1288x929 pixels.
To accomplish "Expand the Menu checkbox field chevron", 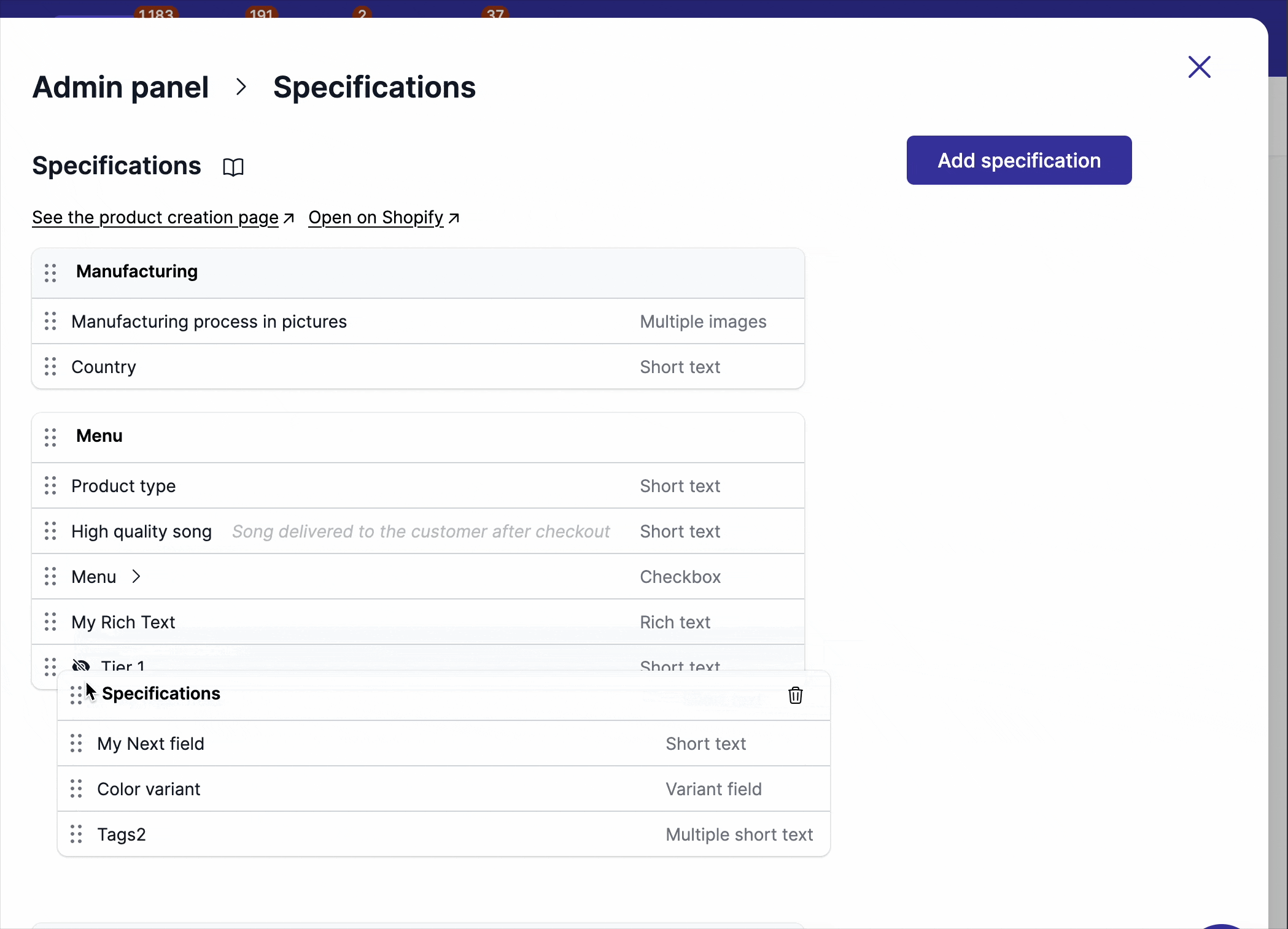I will pyautogui.click(x=136, y=576).
